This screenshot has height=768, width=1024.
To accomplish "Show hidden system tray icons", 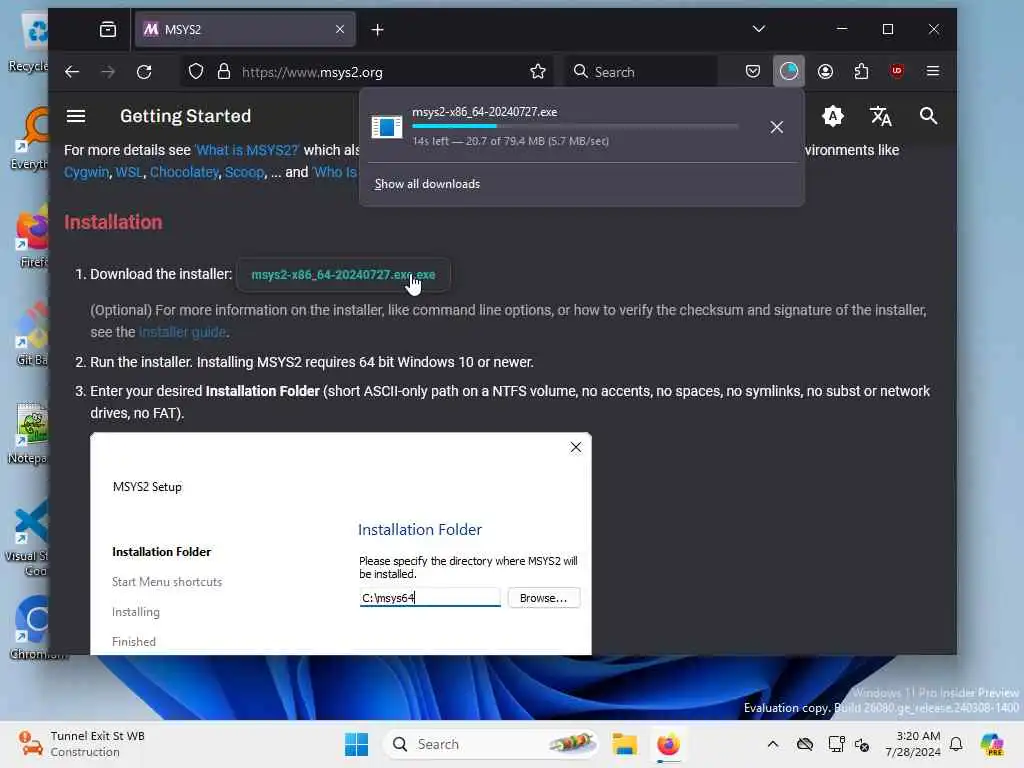I will (773, 744).
